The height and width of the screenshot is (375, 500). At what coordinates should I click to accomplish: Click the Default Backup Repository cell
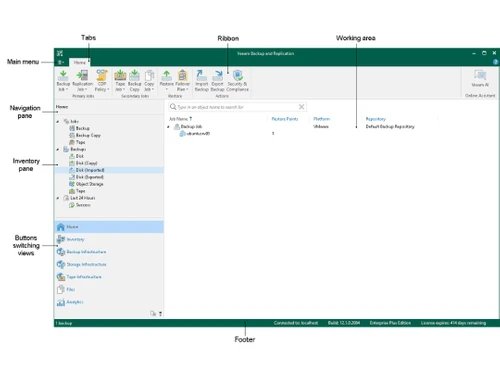390,127
